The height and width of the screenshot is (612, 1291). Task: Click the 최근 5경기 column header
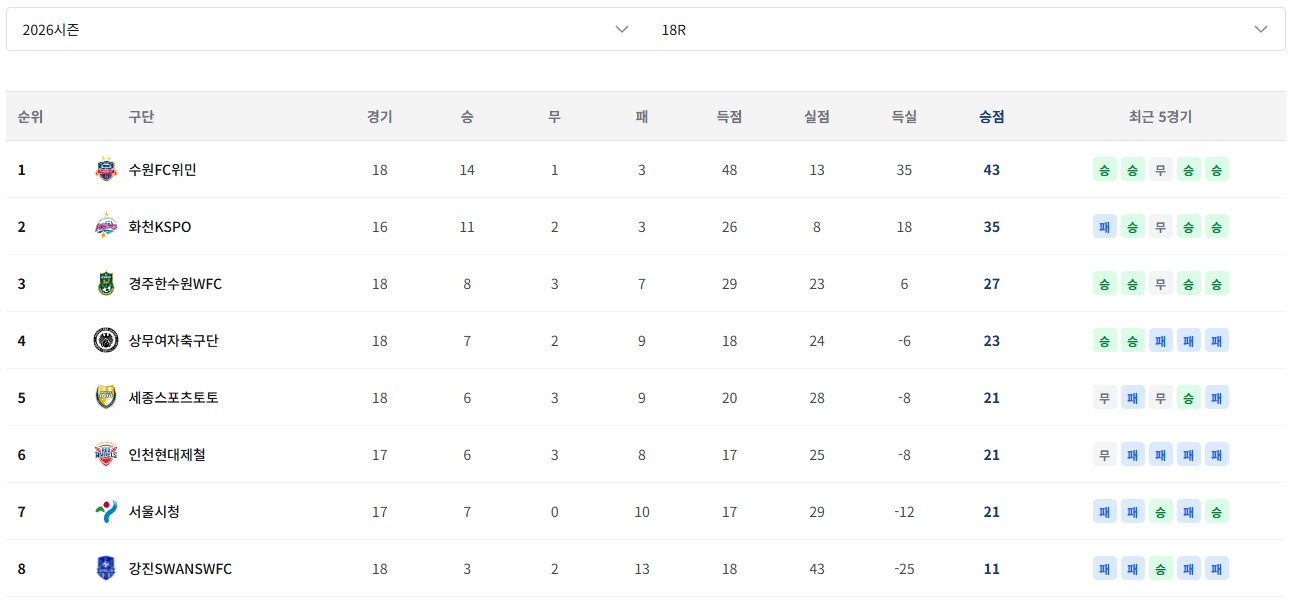[1160, 117]
